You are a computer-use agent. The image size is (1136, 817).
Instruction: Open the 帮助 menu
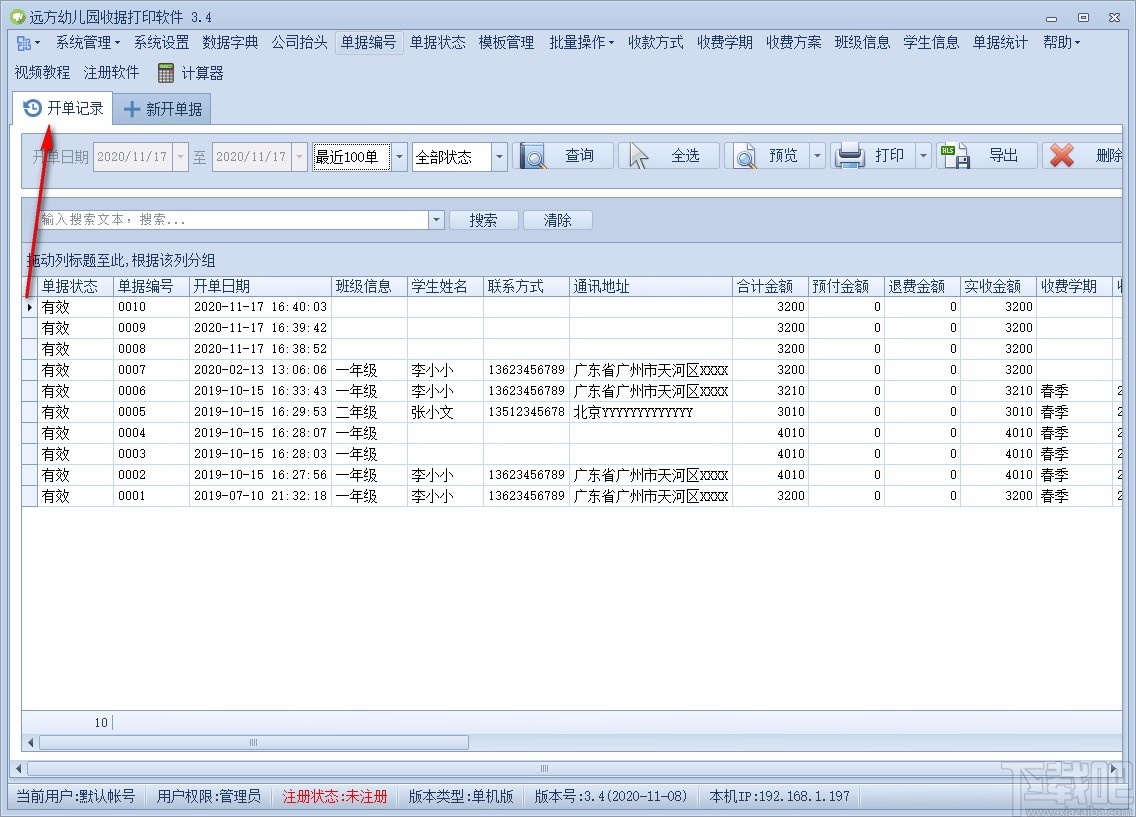(x=1061, y=43)
